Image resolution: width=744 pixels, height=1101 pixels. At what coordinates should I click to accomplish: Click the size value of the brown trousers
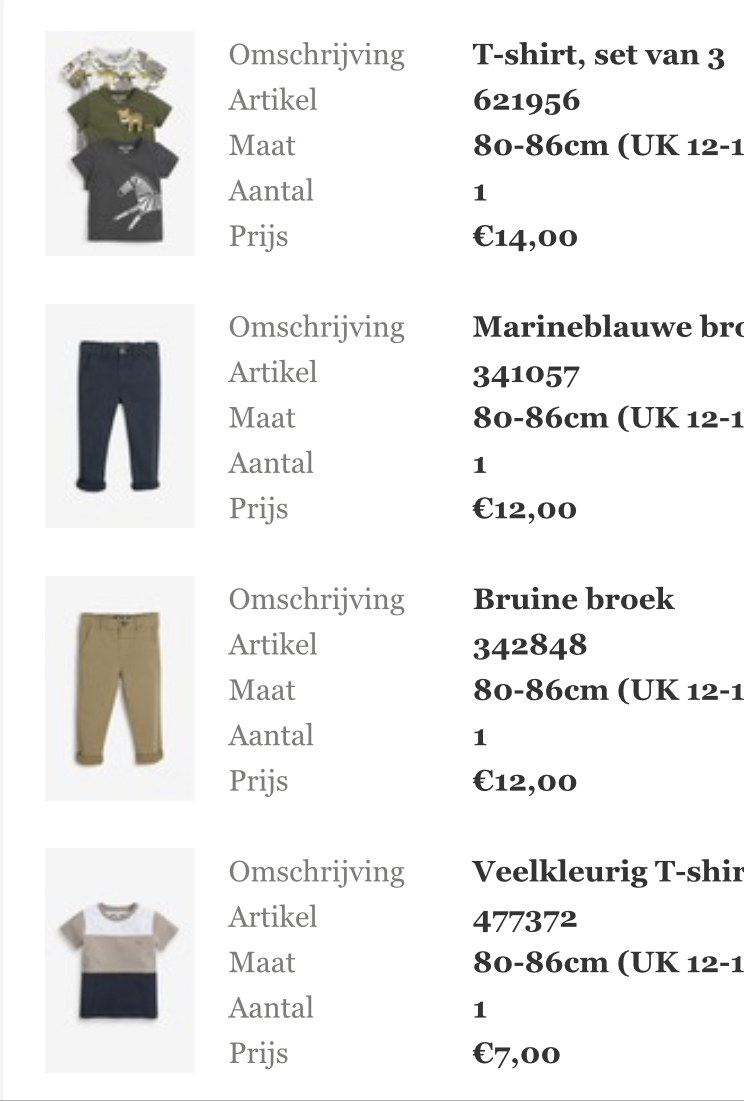point(608,691)
